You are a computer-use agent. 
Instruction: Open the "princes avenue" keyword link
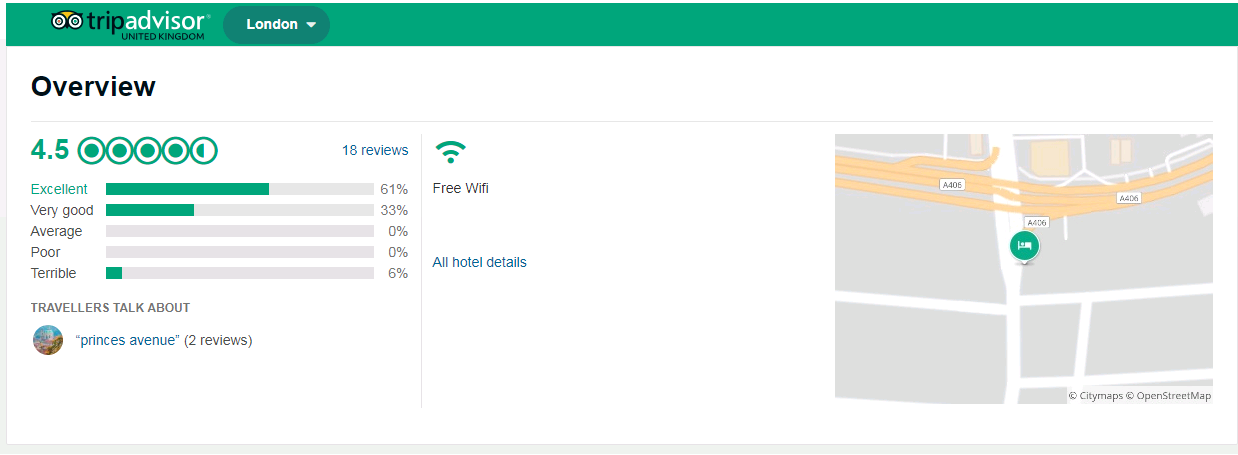pyautogui.click(x=128, y=340)
